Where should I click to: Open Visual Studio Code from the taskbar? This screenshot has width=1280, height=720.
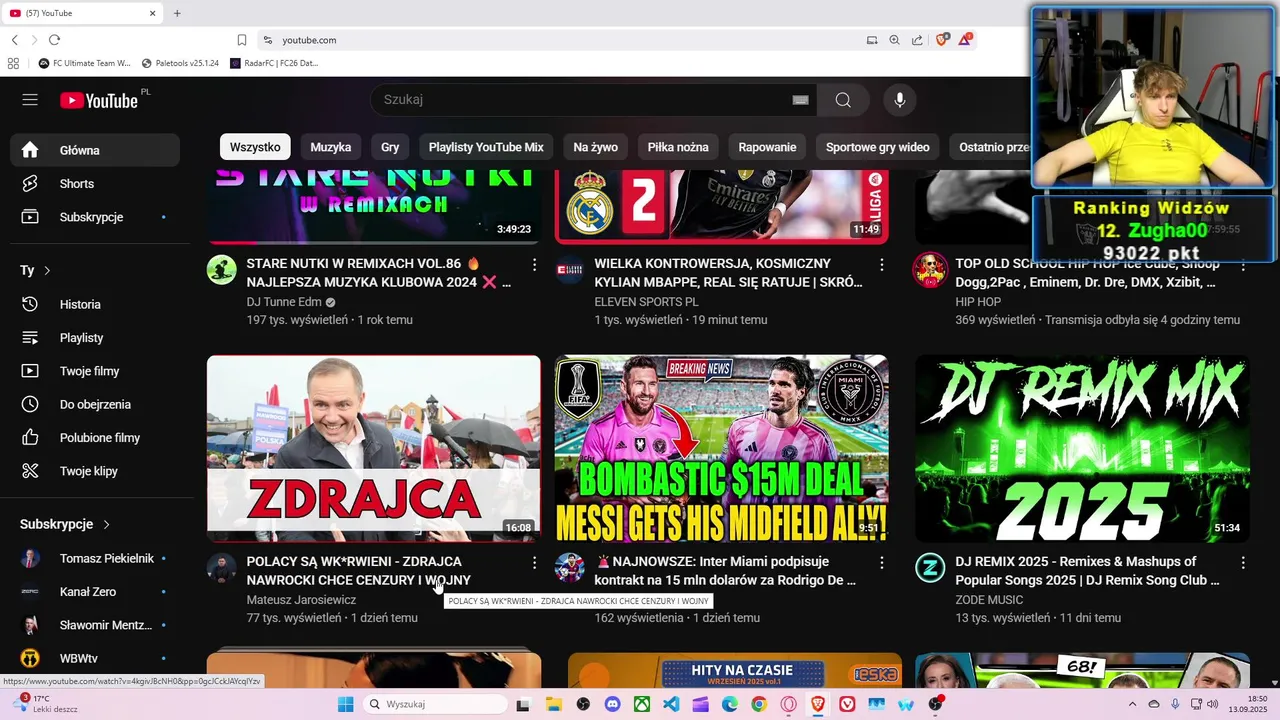pos(671,704)
